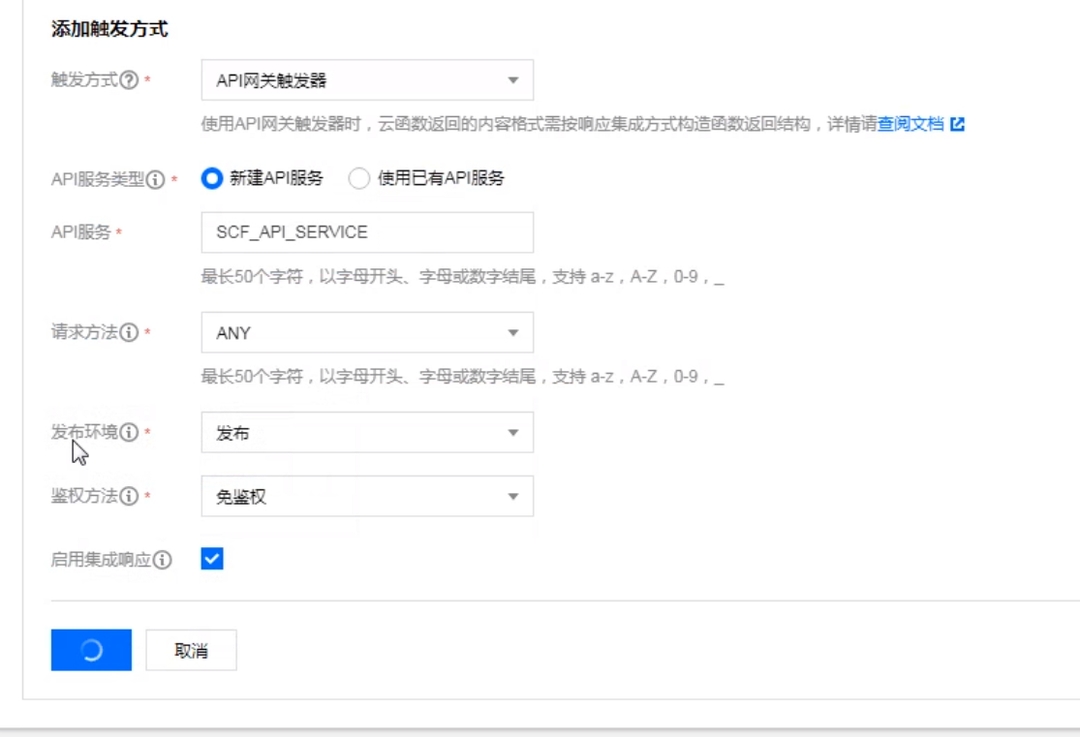The image size is (1080, 737).
Task: Select the 新建API服务 radio button
Action: (211, 179)
